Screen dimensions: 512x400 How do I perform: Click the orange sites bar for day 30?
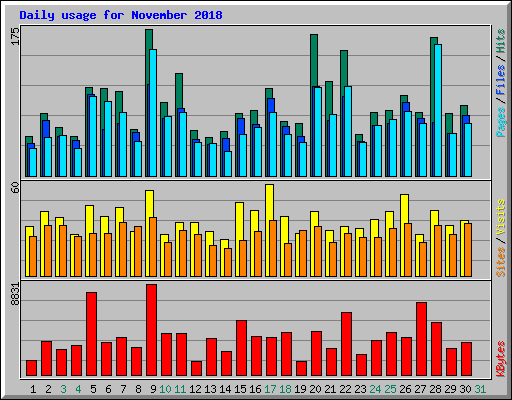468,250
